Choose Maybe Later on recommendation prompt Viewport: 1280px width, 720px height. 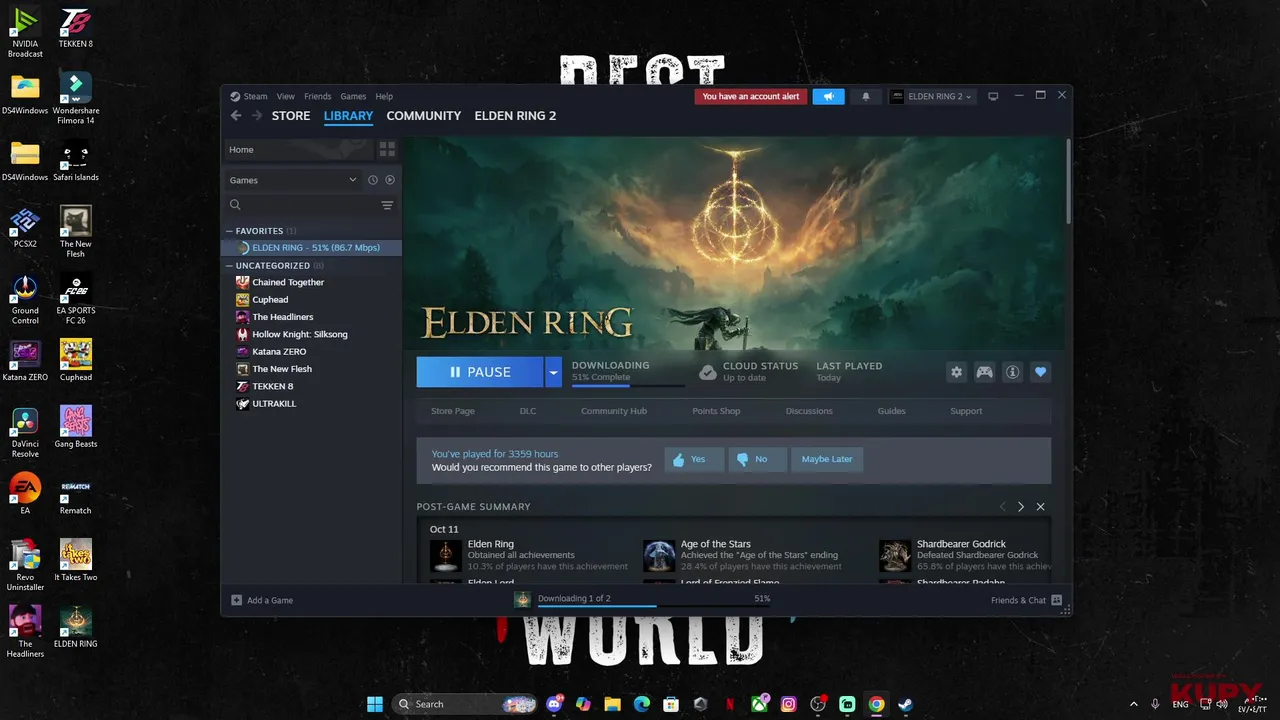pyautogui.click(x=827, y=460)
